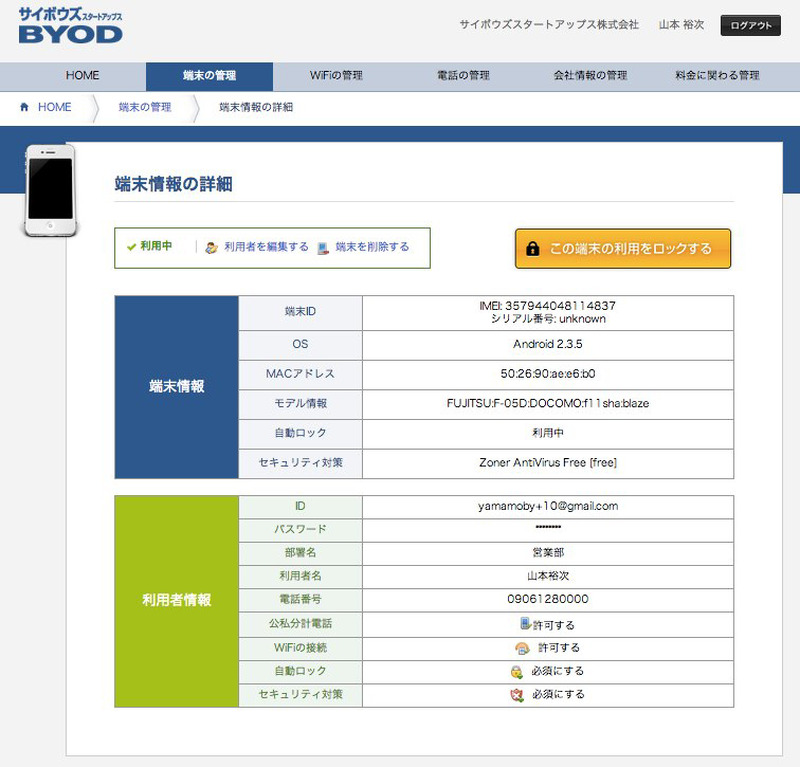
Task: Click the auto-lock required icon
Action: click(516, 671)
